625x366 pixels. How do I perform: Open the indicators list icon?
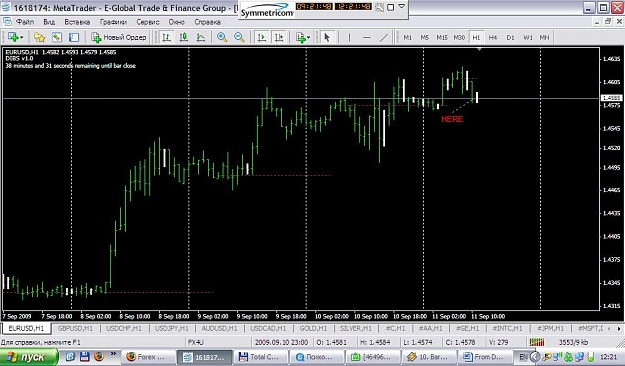pos(301,37)
